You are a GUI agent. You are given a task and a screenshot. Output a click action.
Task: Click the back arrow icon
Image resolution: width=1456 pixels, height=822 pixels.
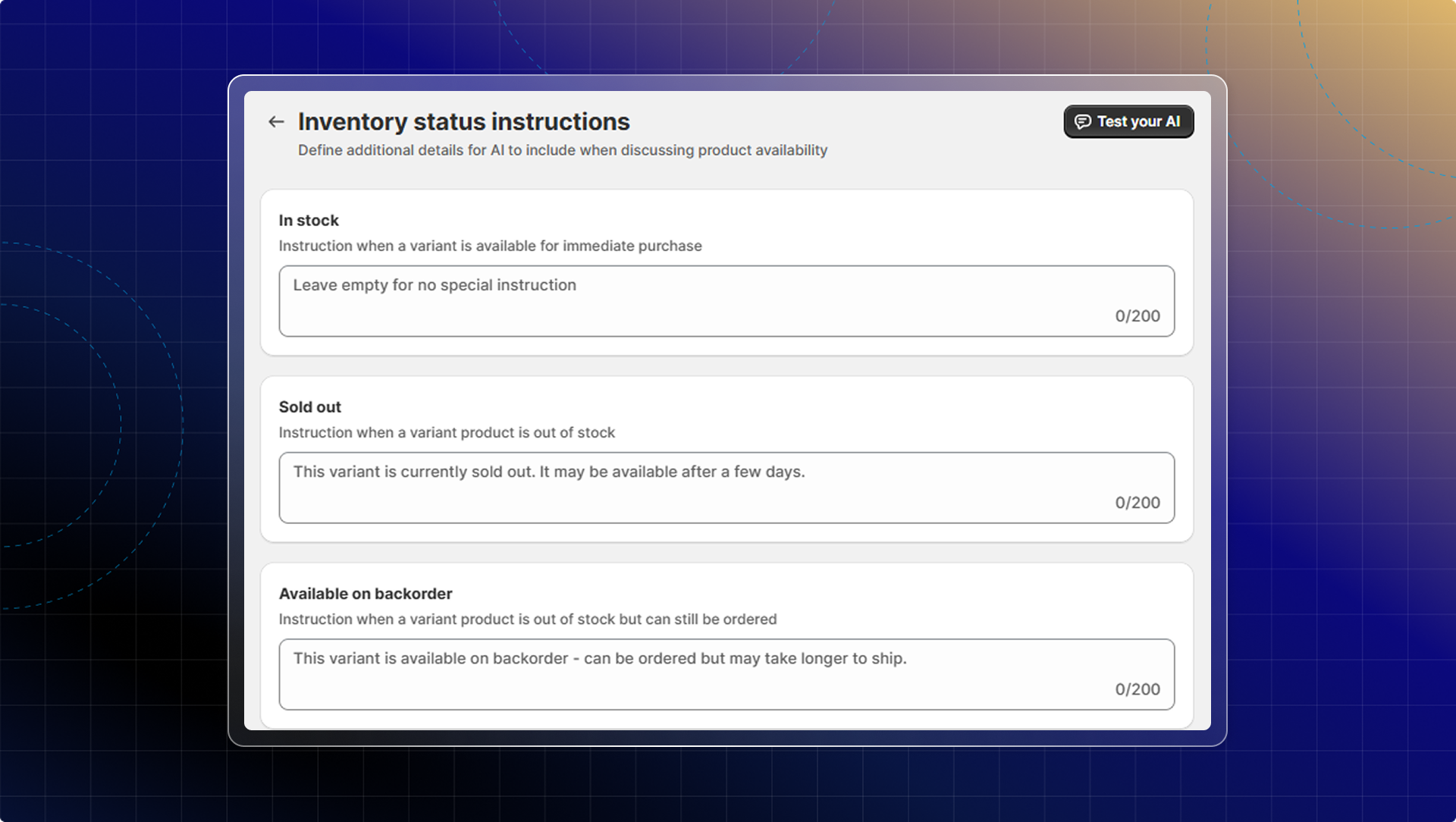tap(276, 121)
